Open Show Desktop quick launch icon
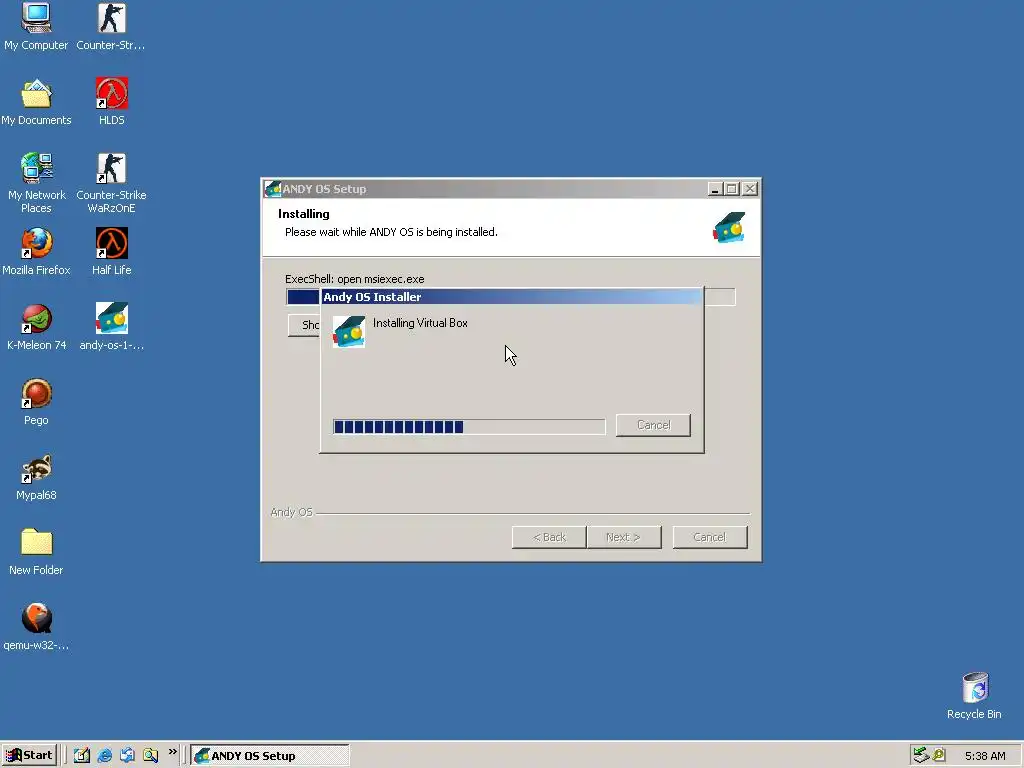 pos(82,755)
